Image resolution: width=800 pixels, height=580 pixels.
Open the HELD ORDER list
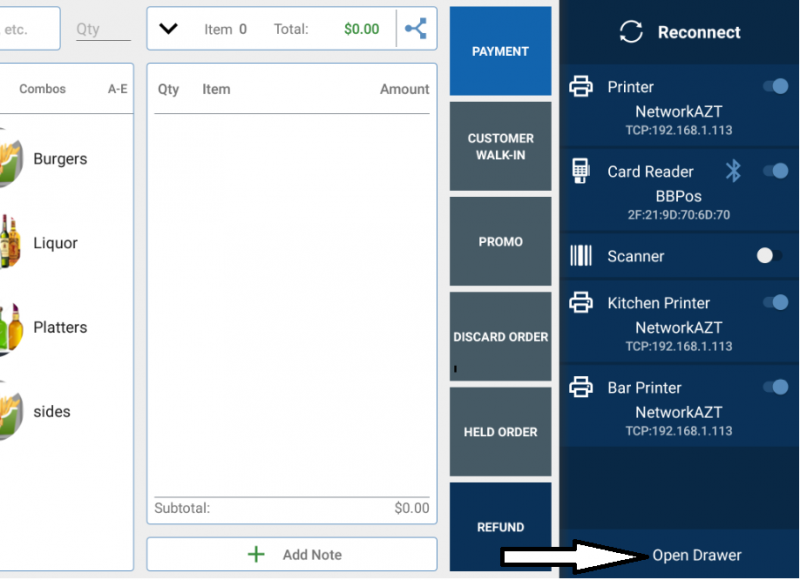tap(500, 432)
